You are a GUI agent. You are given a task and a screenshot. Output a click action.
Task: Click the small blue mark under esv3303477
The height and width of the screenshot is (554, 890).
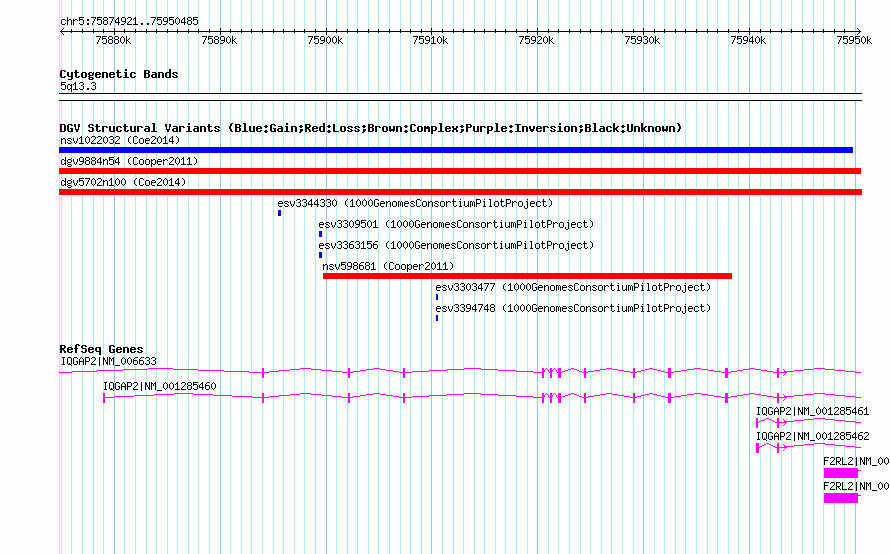[x=436, y=297]
